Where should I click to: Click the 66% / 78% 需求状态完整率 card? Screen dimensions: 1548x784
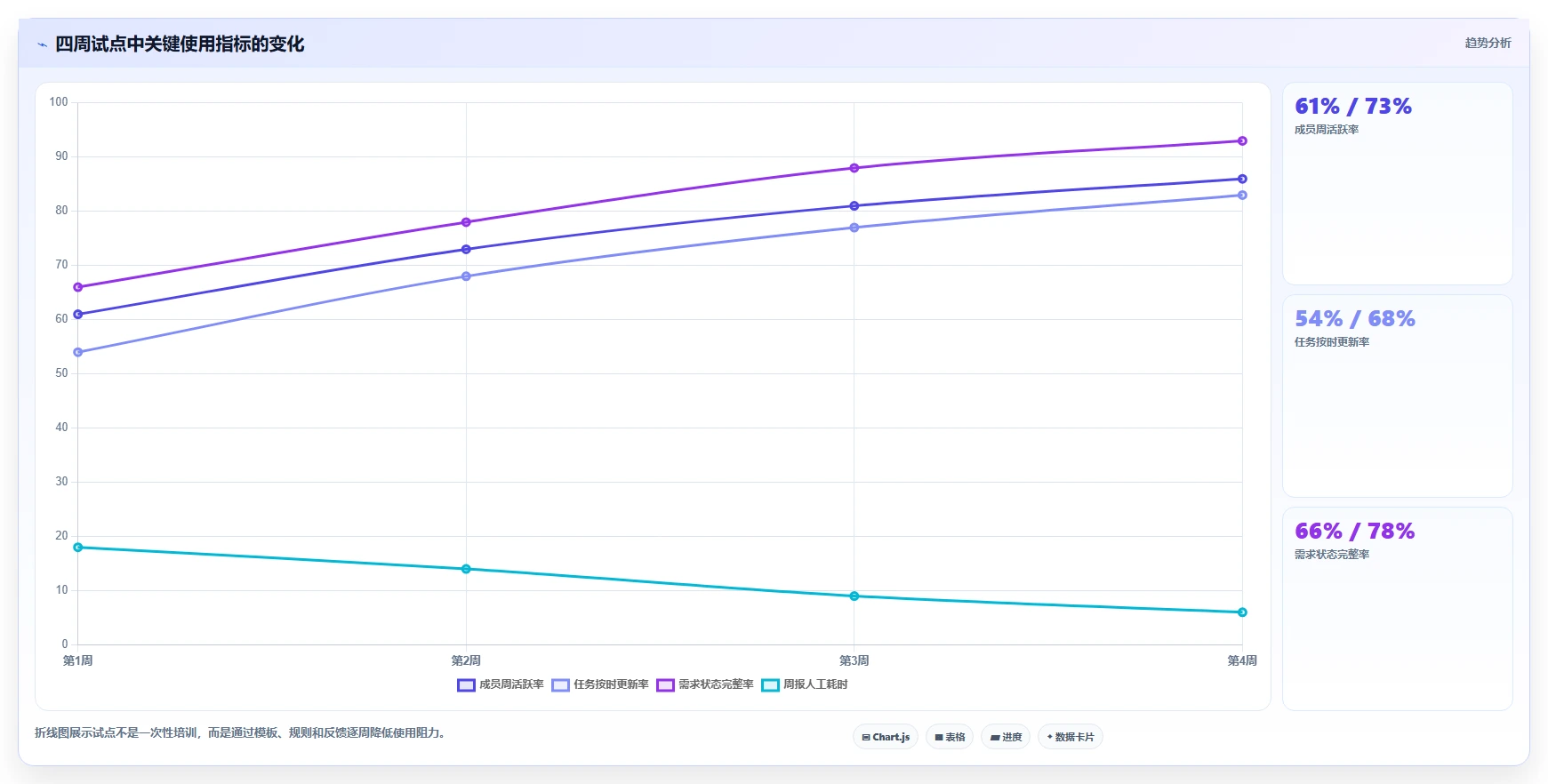[x=1397, y=609]
